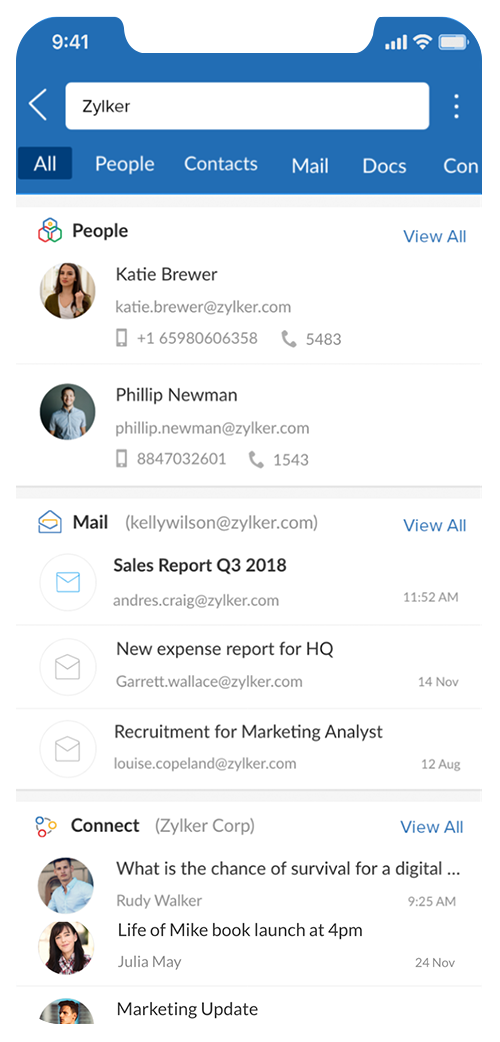Screen dimensions: 500x1042
Task: Select the Mail tab
Action: tap(310, 165)
